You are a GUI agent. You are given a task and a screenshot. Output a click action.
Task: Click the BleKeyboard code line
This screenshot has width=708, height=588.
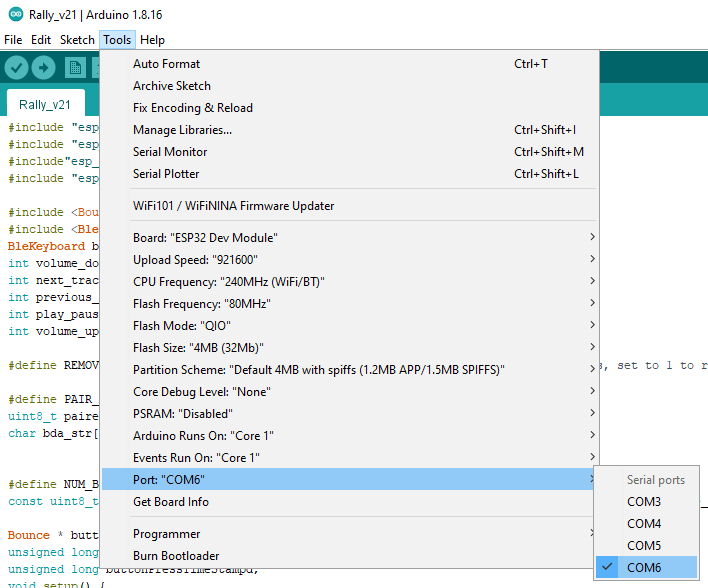(53, 246)
